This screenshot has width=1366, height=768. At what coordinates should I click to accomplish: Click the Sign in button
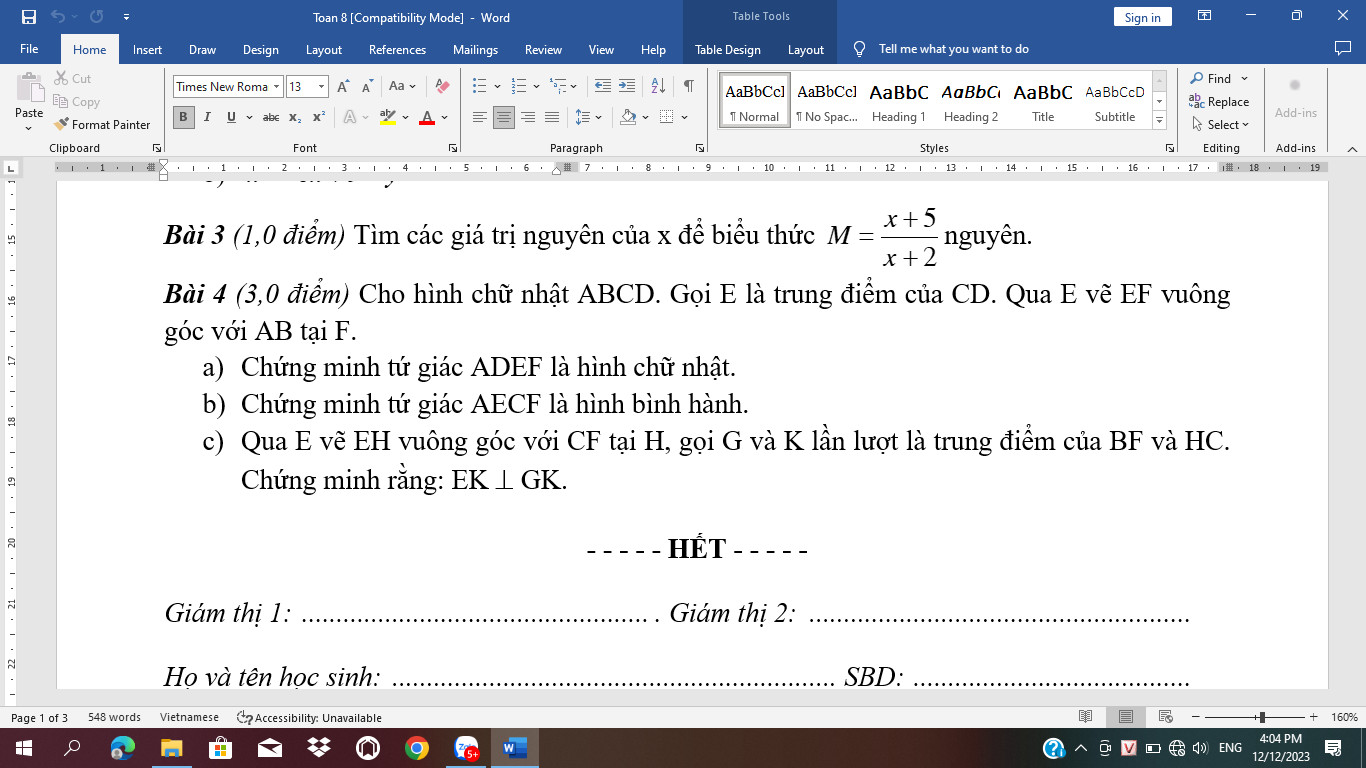point(1142,17)
